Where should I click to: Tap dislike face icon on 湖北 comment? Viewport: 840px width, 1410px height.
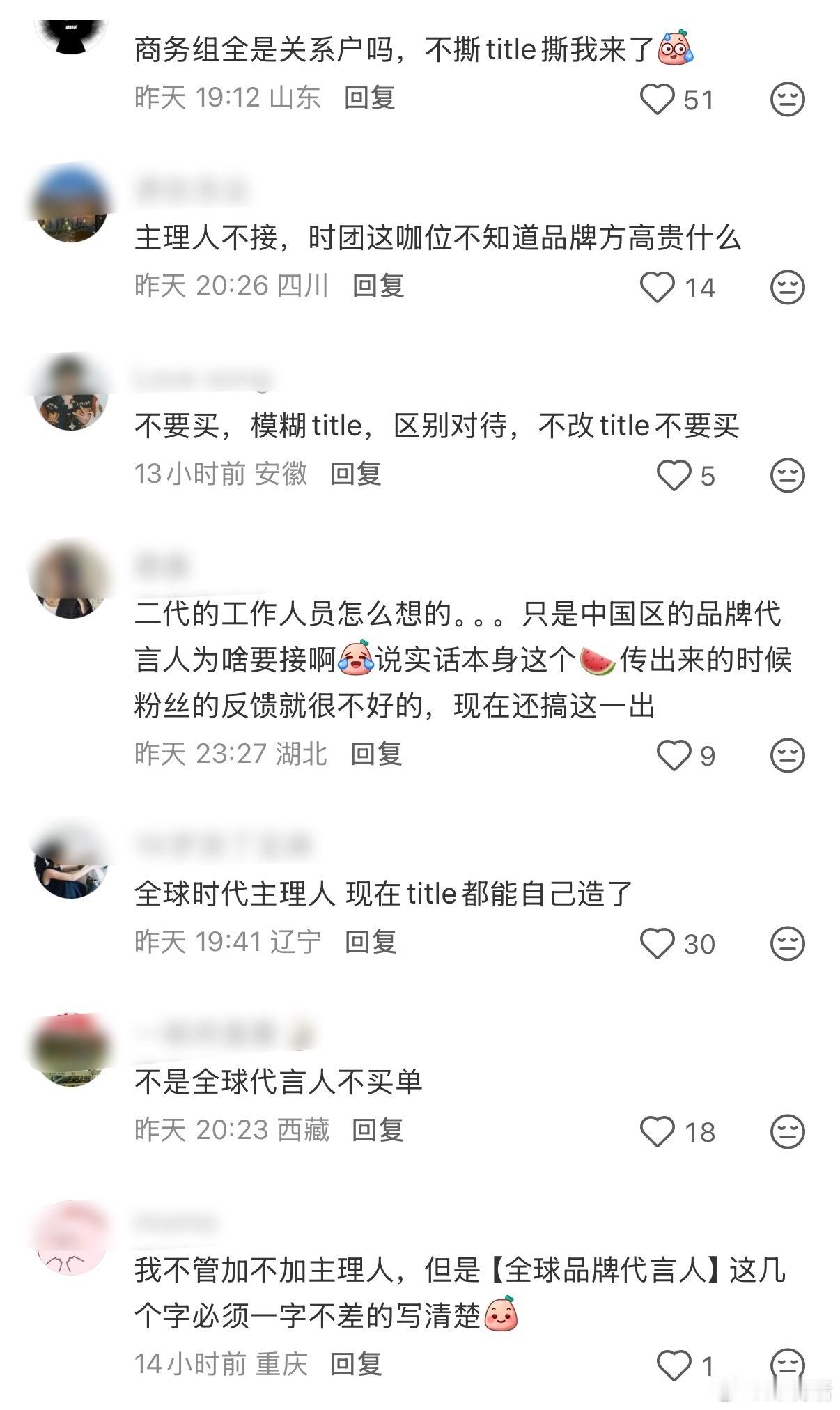[788, 756]
